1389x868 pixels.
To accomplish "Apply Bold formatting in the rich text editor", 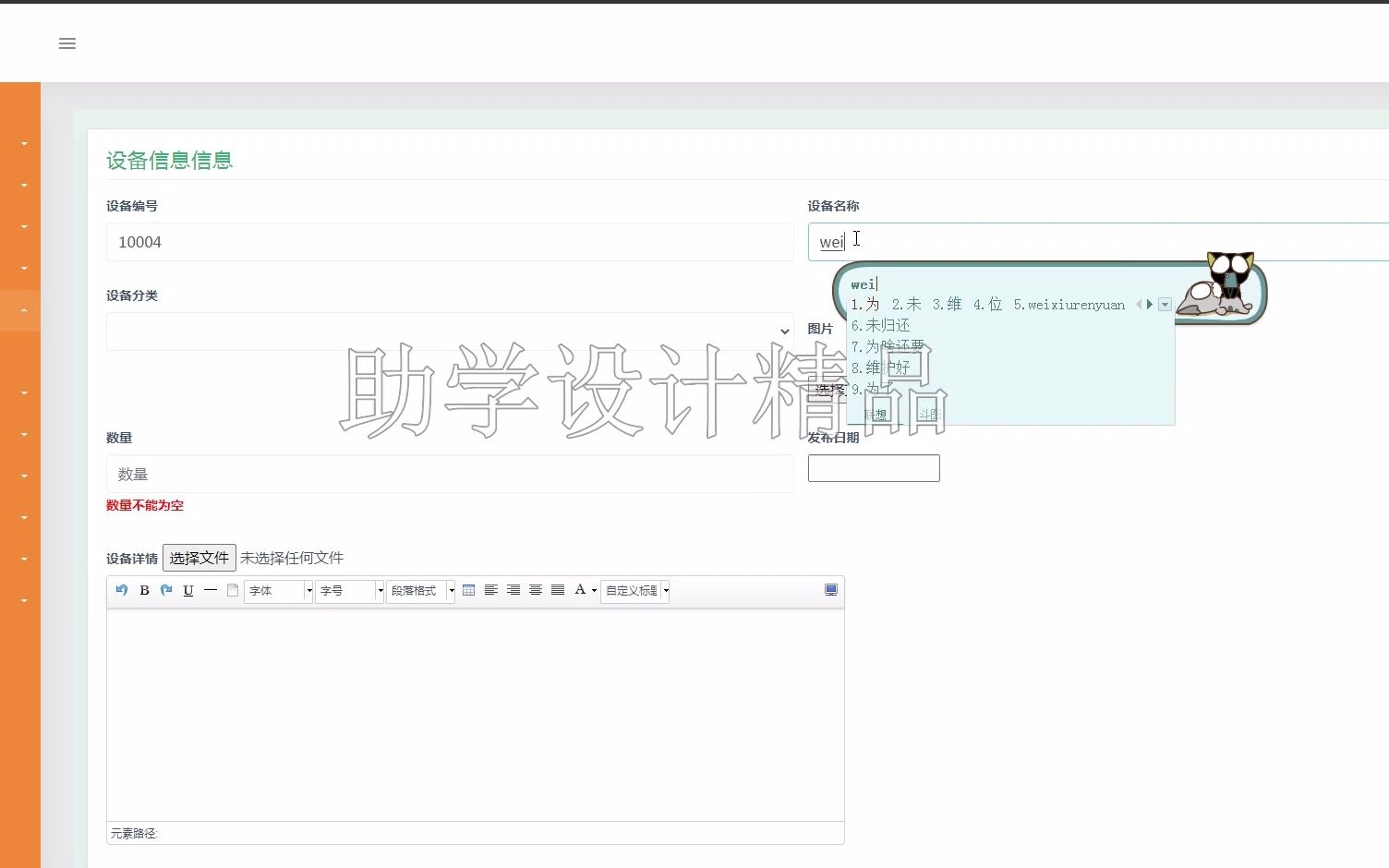I will pyautogui.click(x=144, y=591).
